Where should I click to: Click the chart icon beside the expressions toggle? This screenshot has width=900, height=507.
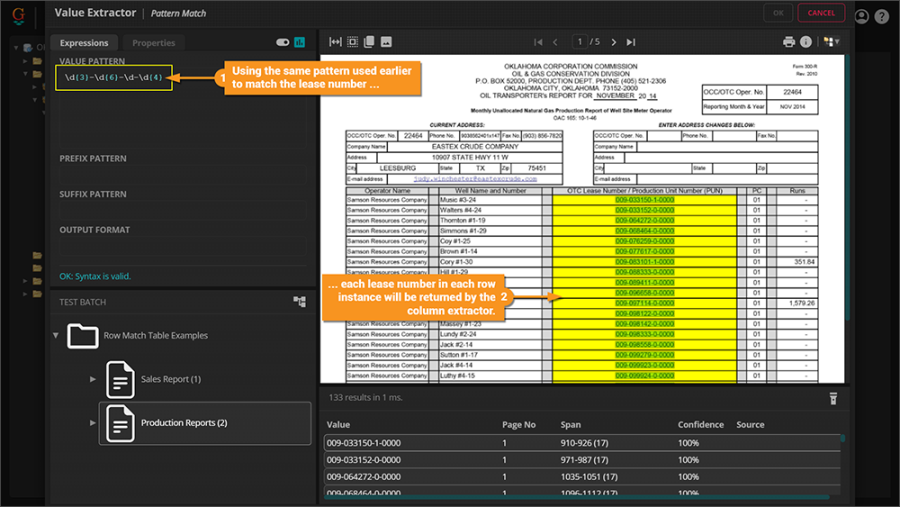(x=299, y=43)
